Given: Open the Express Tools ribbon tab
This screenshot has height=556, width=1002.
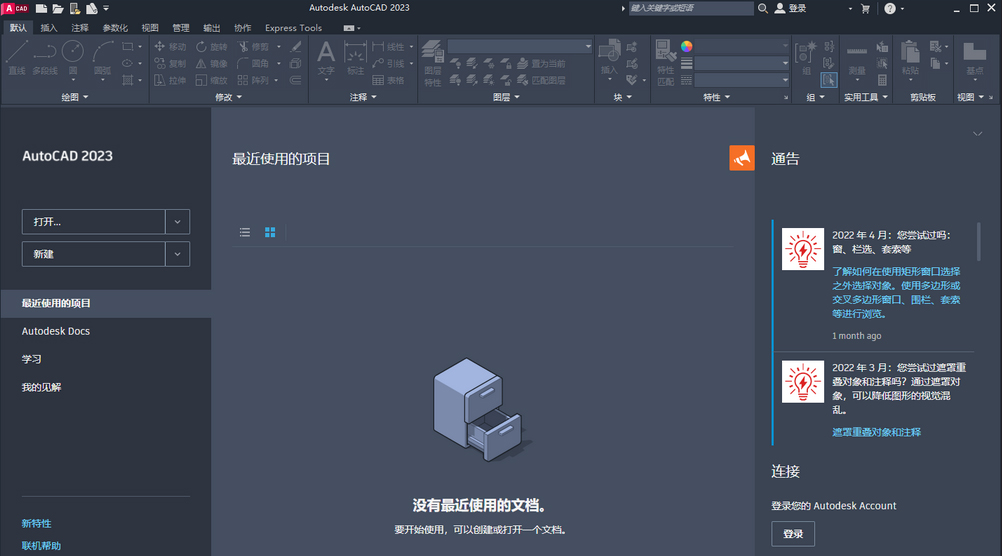Looking at the screenshot, I should [293, 27].
